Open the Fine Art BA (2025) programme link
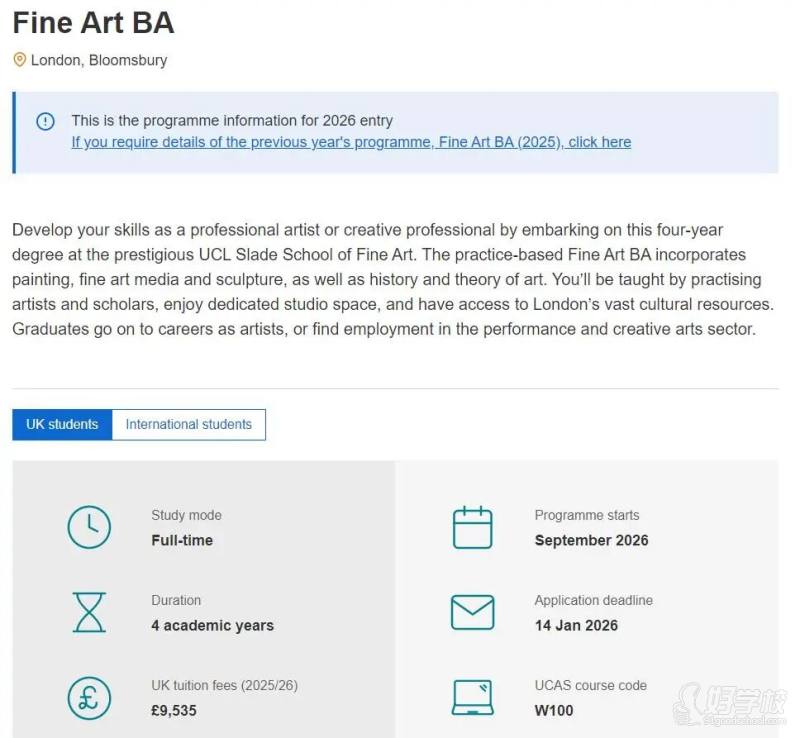 [x=351, y=142]
